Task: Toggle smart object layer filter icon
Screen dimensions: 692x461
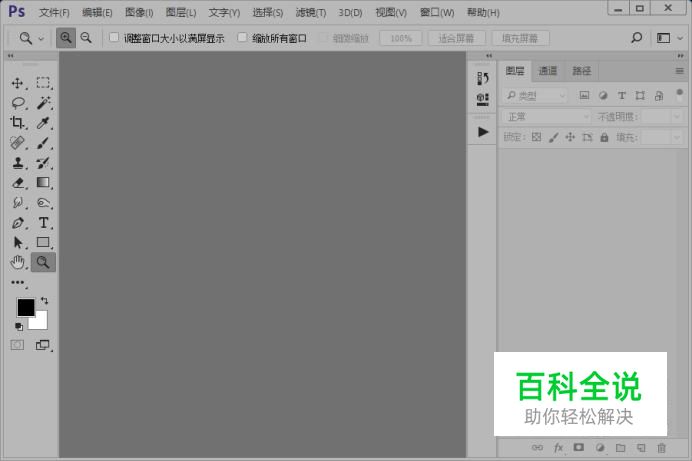Action: click(659, 95)
